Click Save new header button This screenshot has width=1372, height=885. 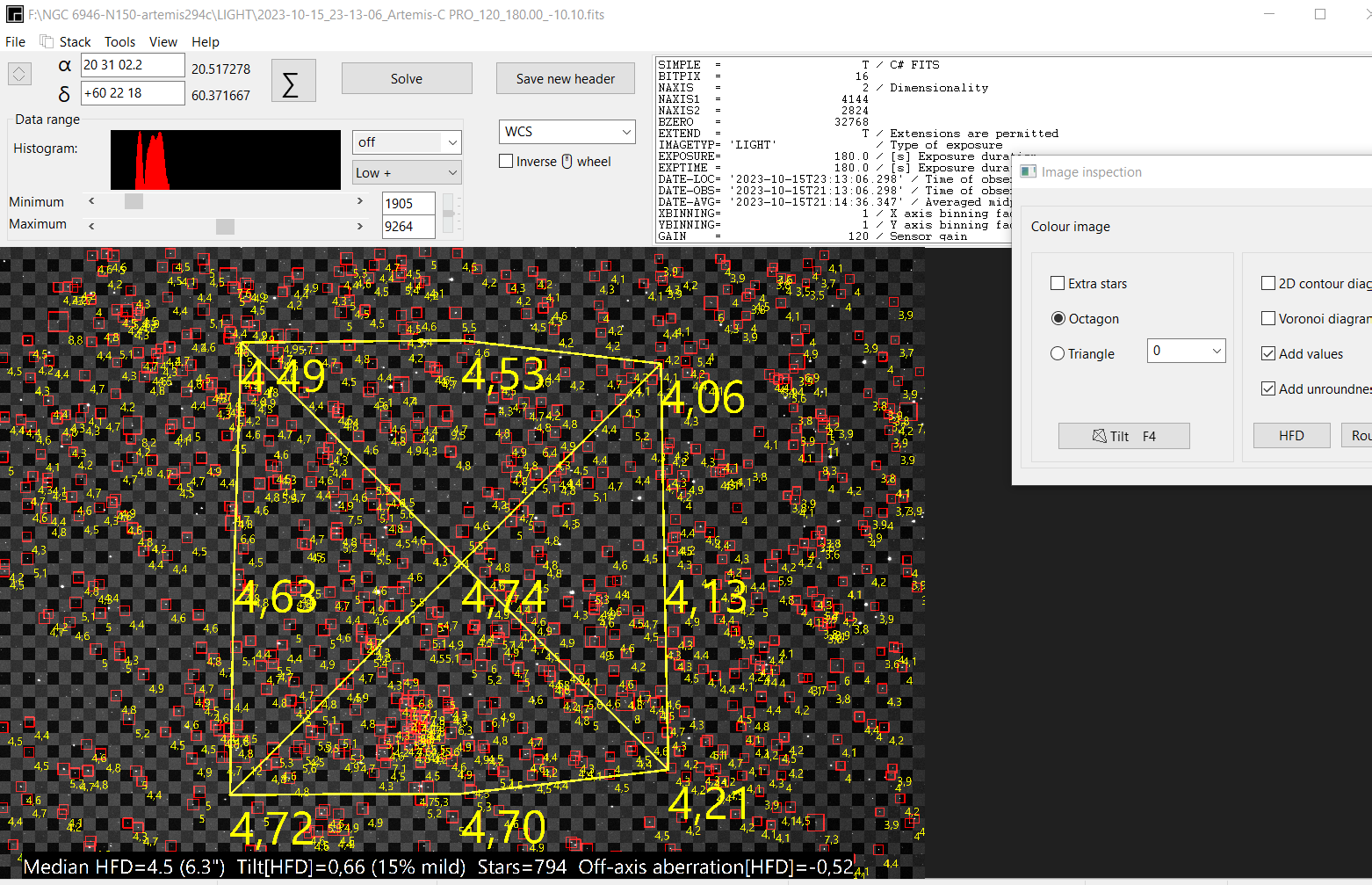[565, 79]
